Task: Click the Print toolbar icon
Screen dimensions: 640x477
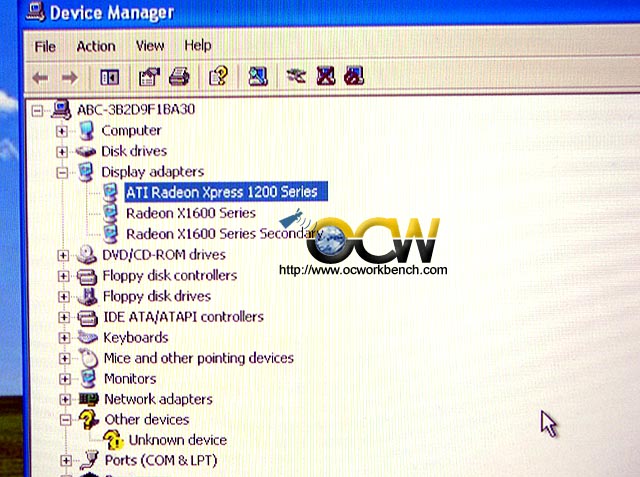Action: (x=179, y=76)
